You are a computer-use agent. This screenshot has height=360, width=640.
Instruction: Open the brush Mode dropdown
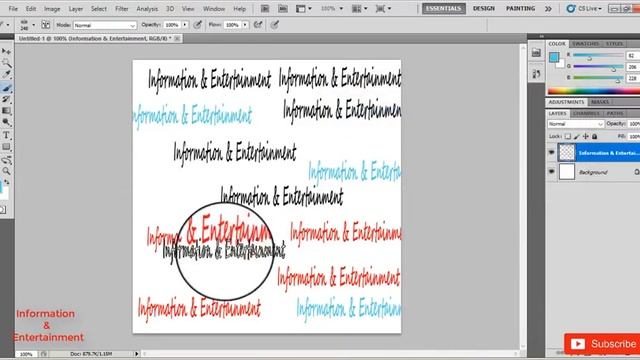point(105,25)
